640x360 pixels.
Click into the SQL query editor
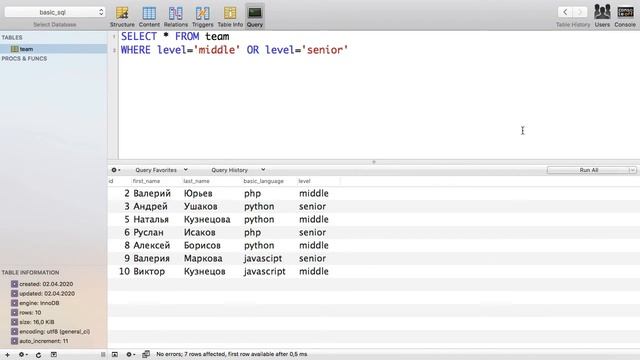click(x=379, y=95)
